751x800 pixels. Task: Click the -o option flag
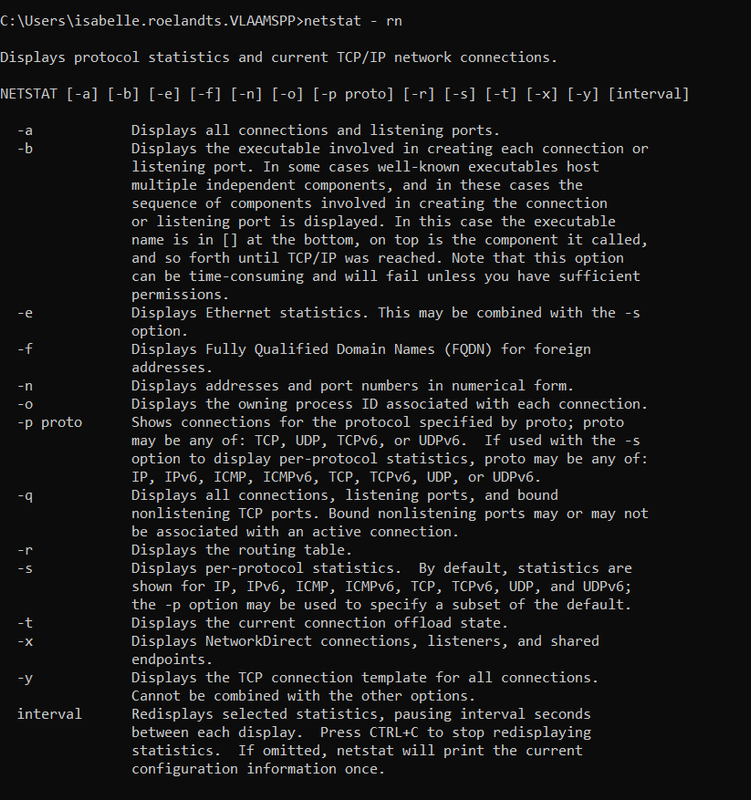pyautogui.click(x=25, y=404)
